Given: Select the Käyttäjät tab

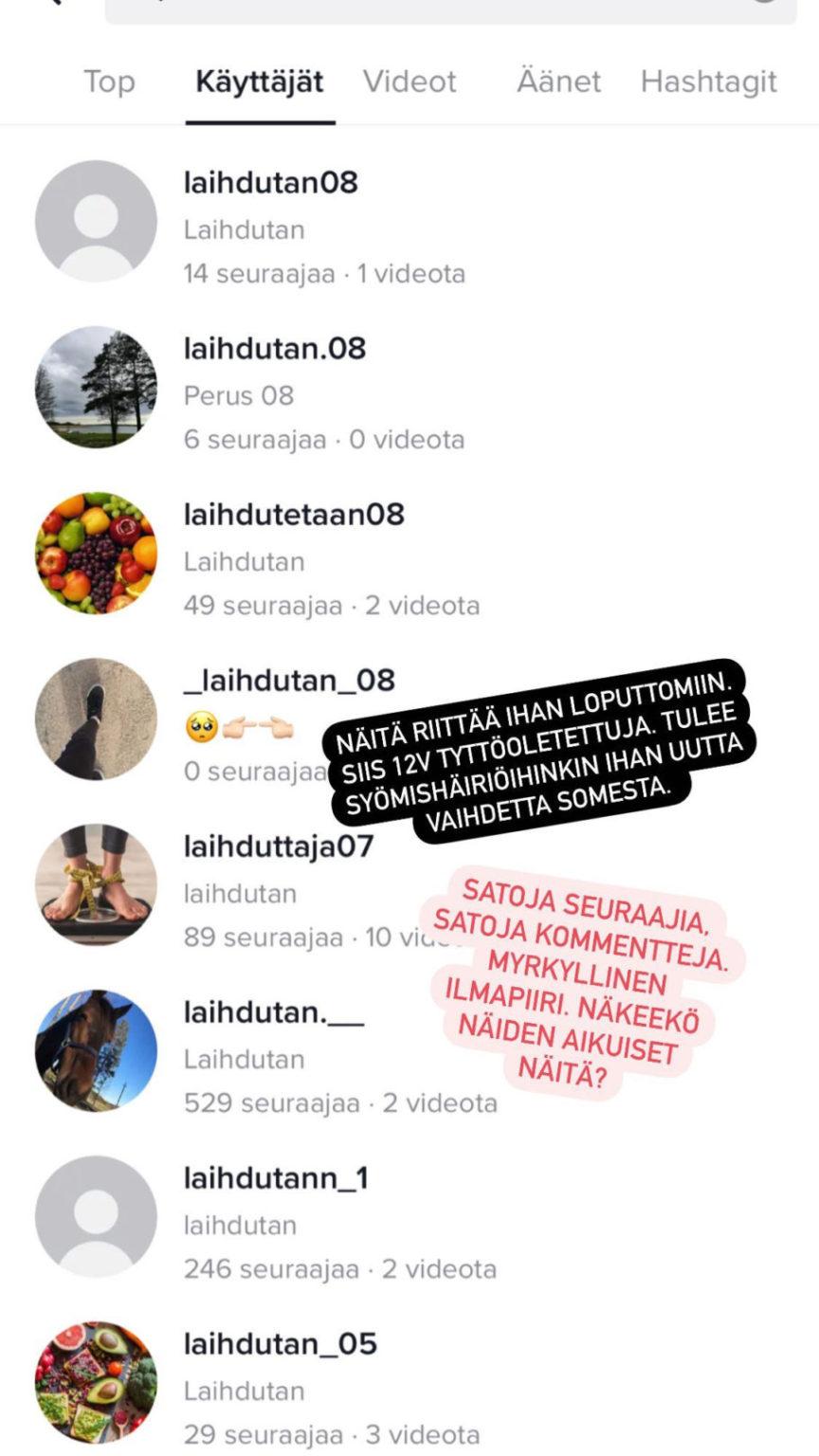Looking at the screenshot, I should (260, 82).
